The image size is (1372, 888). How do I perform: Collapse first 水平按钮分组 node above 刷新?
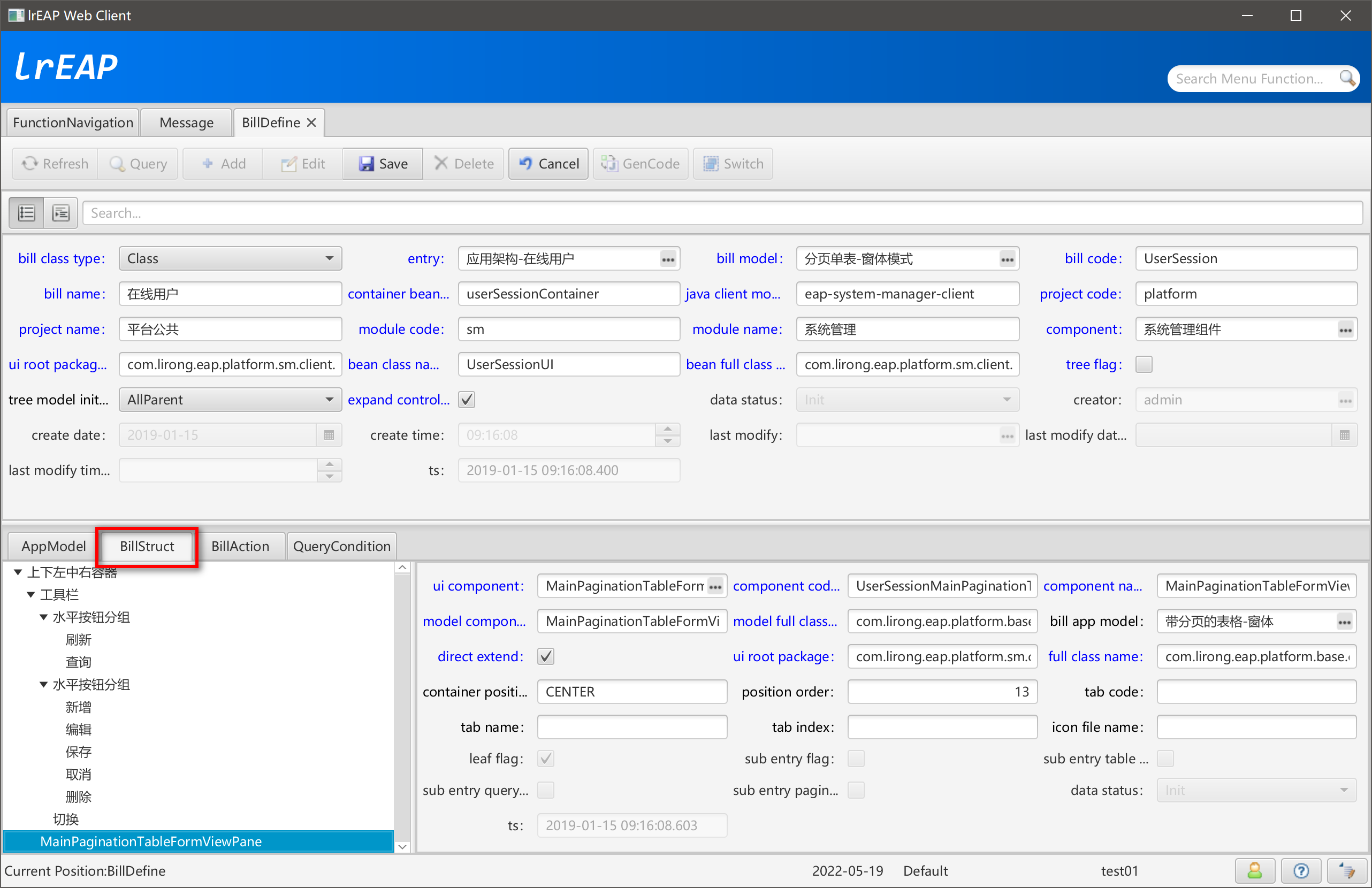pos(43,617)
